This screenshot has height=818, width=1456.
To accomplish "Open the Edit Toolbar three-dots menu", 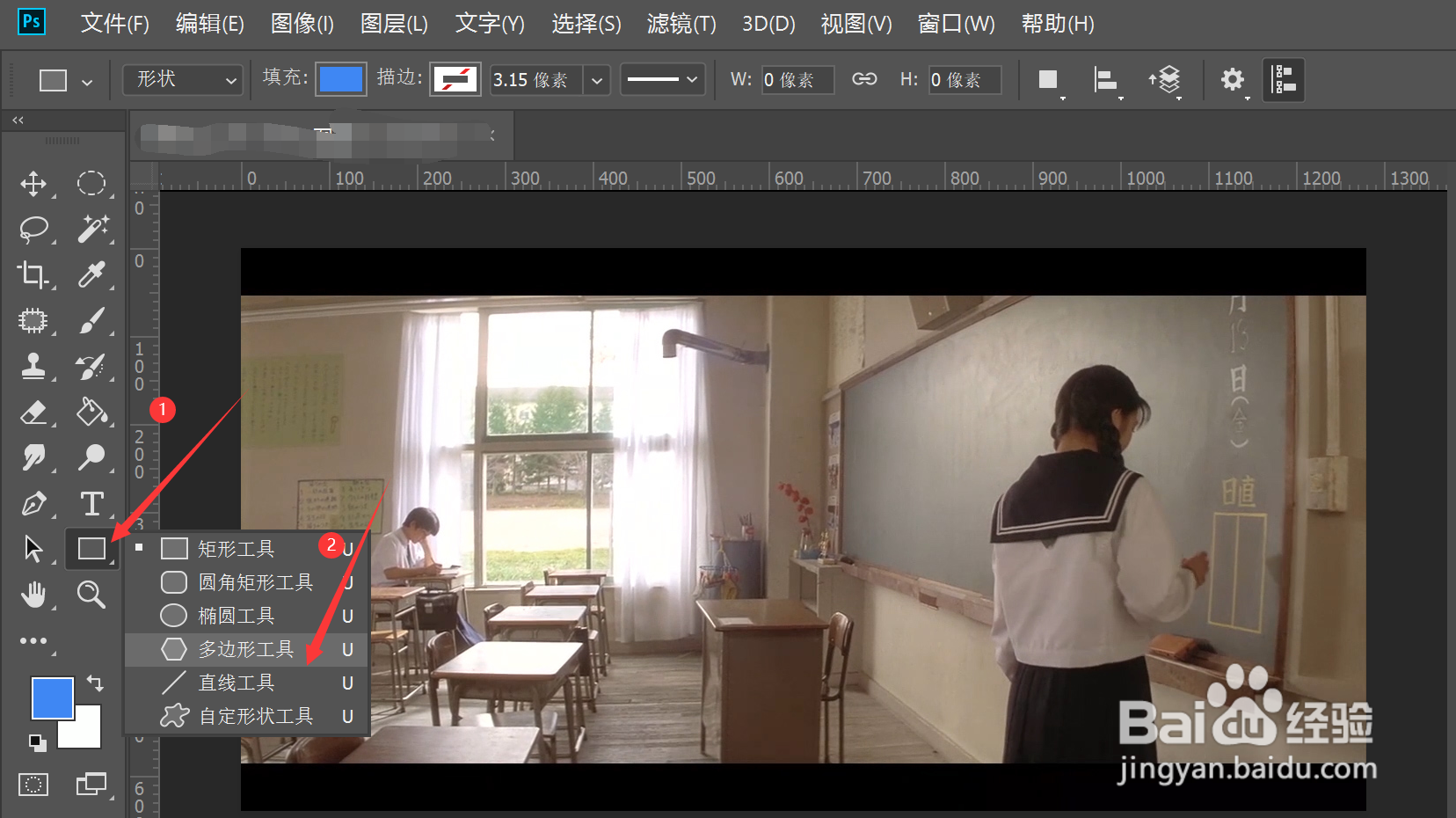I will coord(33,641).
